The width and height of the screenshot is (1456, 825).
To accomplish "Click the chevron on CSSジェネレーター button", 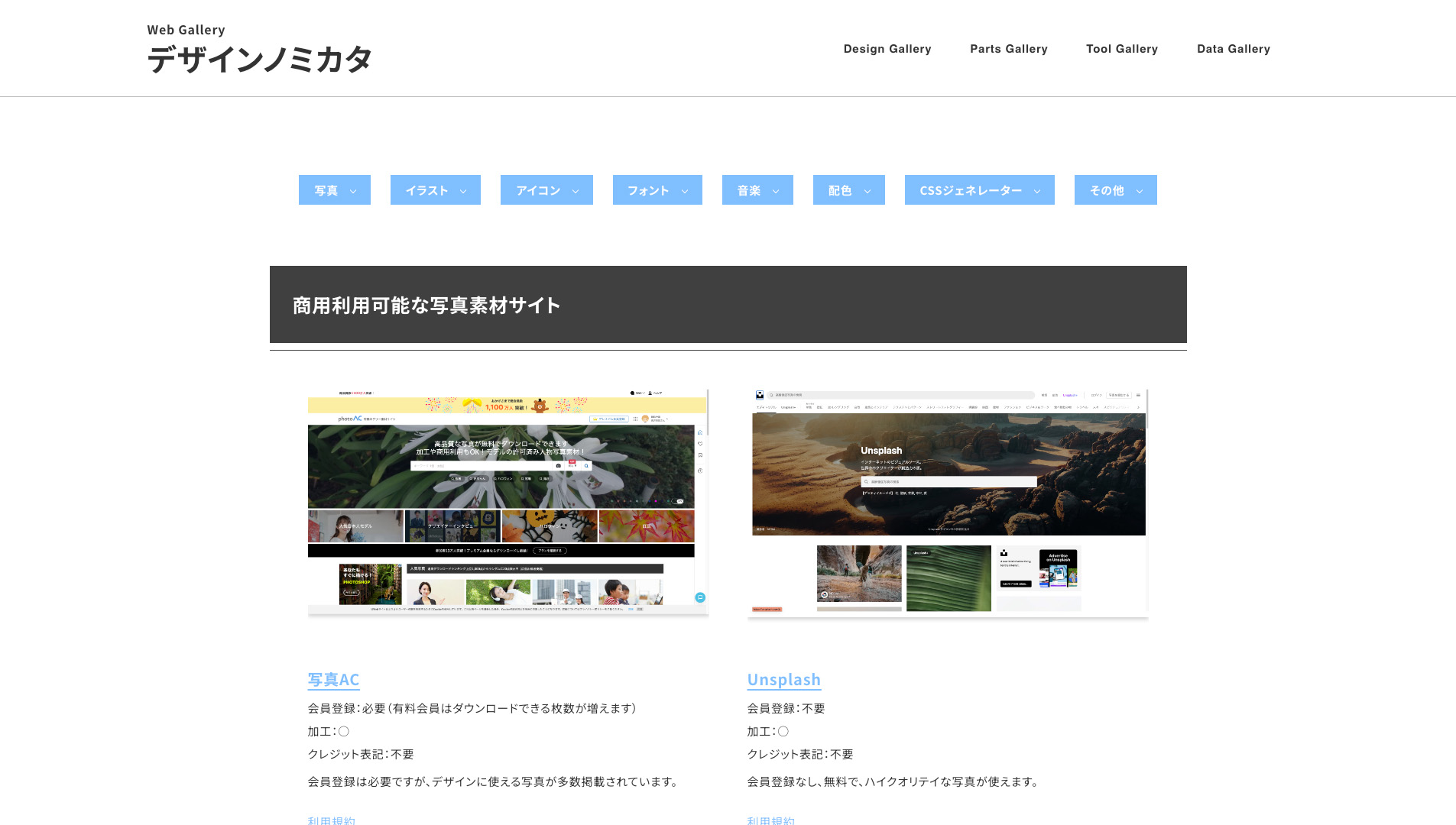I will (1037, 191).
